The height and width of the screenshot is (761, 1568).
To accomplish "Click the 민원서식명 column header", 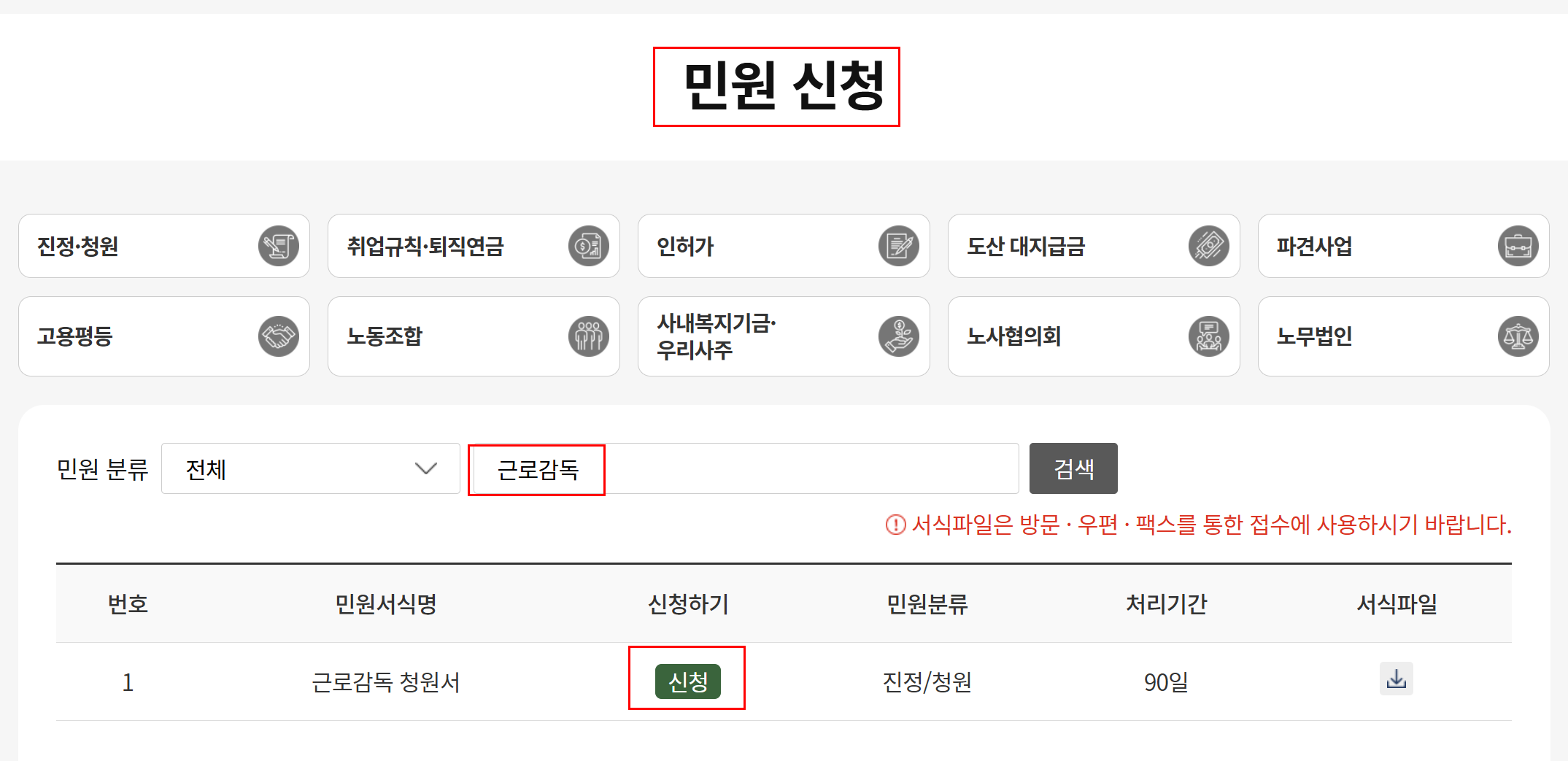I will pos(385,604).
